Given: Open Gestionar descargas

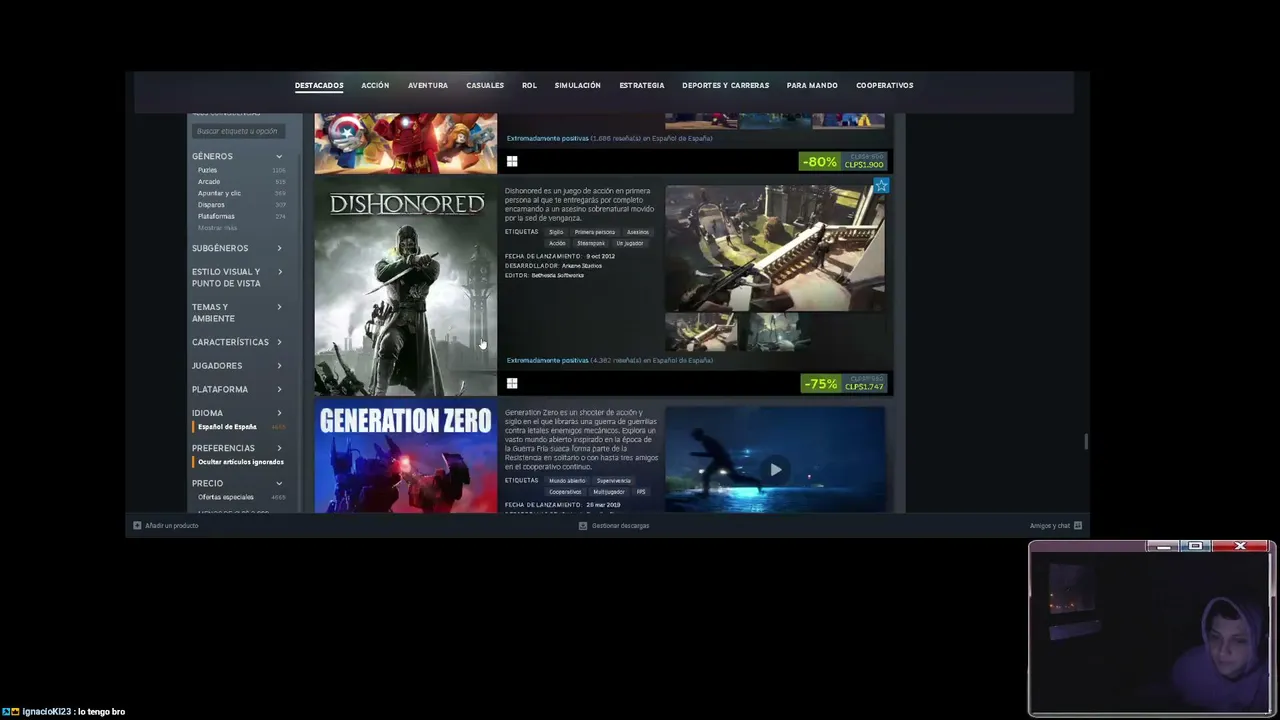Looking at the screenshot, I should [x=620, y=525].
